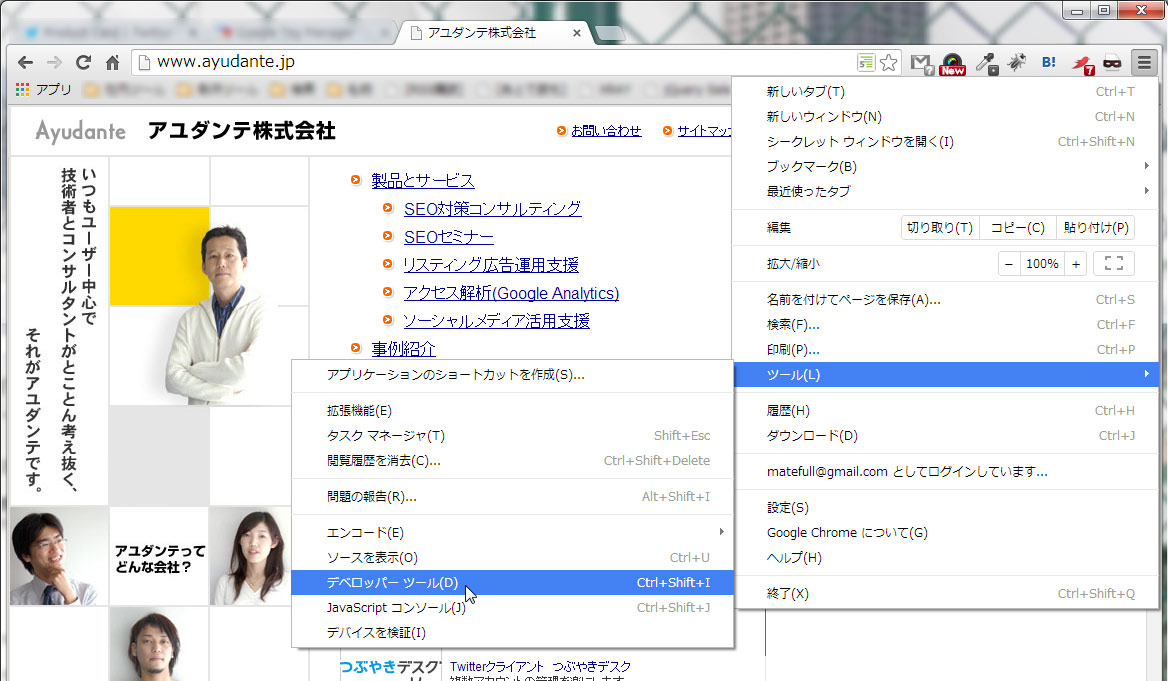Image resolution: width=1168 pixels, height=681 pixels.
Task: Open the Hatena Bookmark B! extension
Action: click(1049, 63)
